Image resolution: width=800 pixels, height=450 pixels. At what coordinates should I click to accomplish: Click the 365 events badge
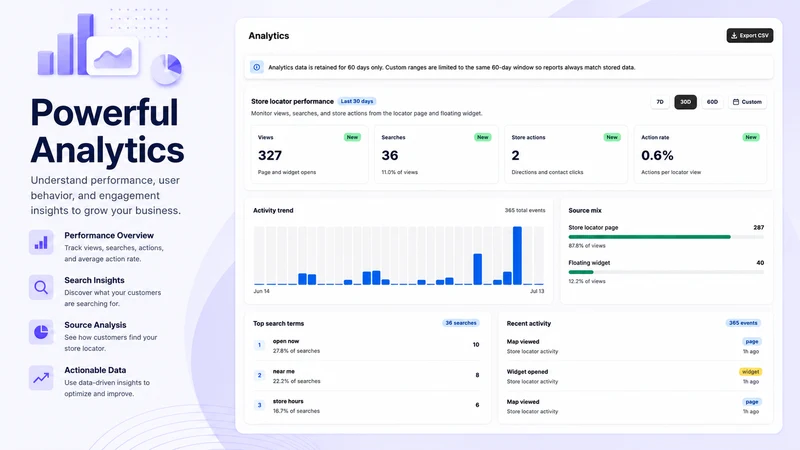tap(743, 323)
